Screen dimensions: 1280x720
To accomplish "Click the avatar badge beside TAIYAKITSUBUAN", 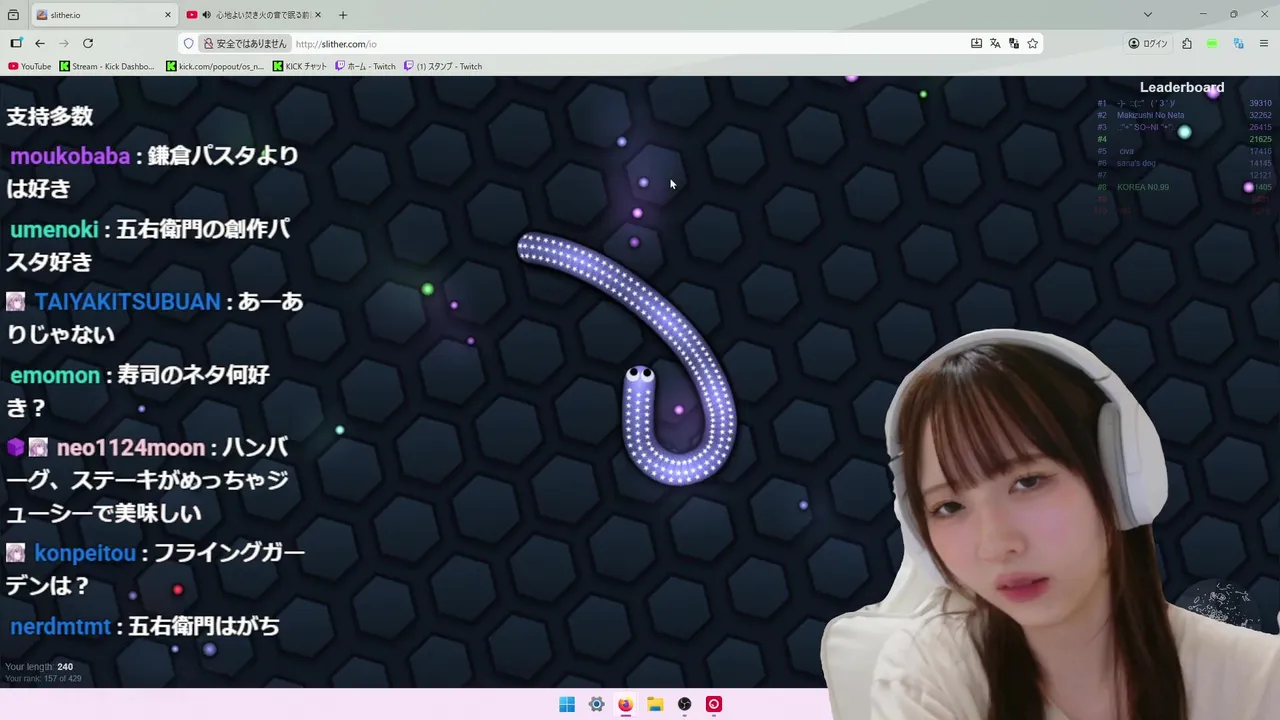I will coord(15,301).
